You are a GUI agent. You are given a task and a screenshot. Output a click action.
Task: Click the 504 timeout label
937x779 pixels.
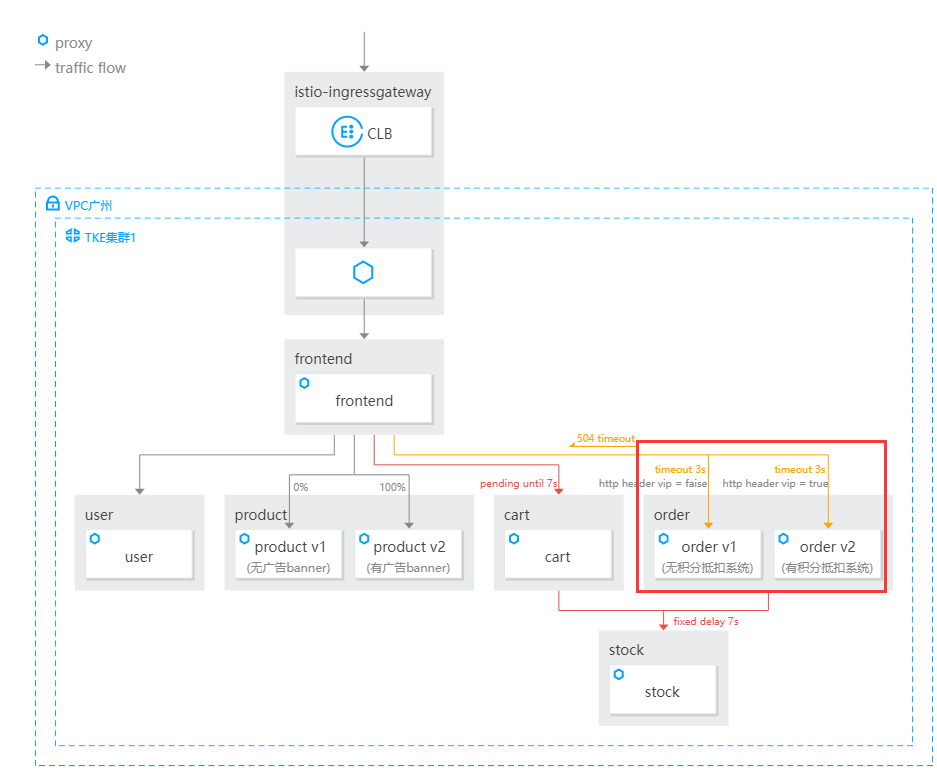click(605, 439)
